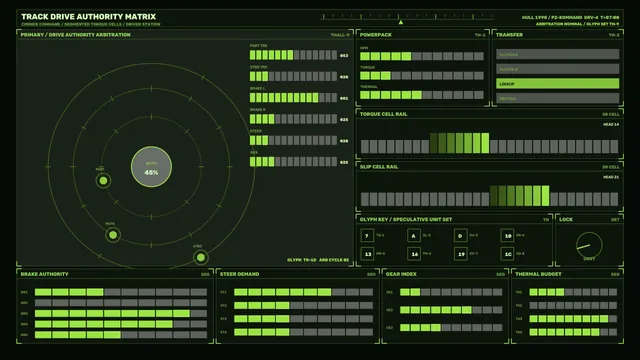This screenshot has width=640, height=360.
Task: Click the PORT orbit node marker
Action: [103, 180]
